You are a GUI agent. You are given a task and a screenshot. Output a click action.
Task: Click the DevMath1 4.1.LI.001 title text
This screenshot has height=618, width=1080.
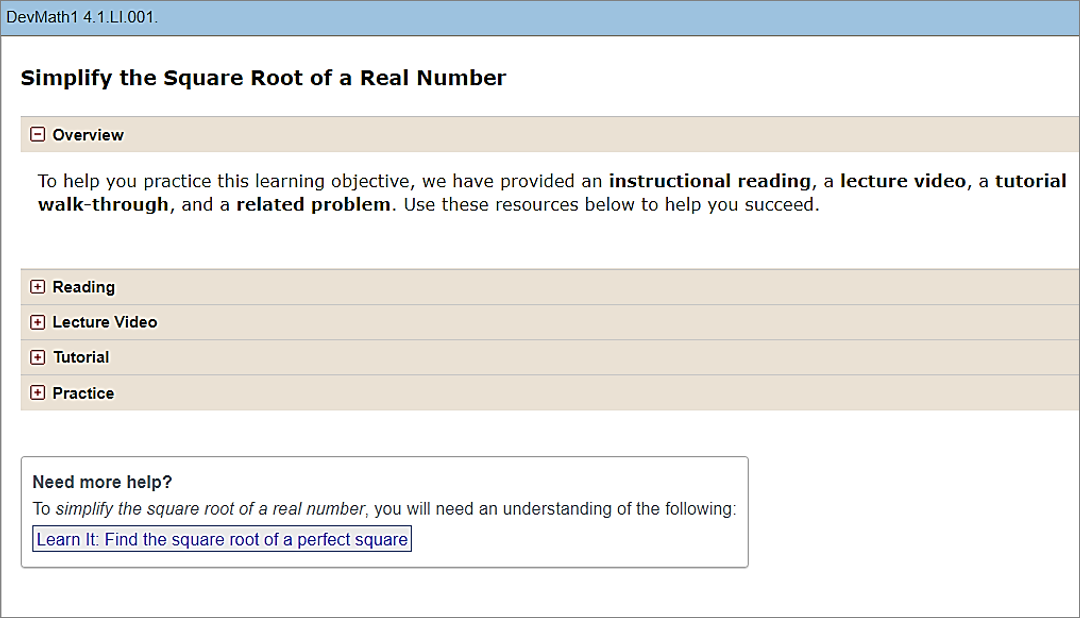(82, 18)
